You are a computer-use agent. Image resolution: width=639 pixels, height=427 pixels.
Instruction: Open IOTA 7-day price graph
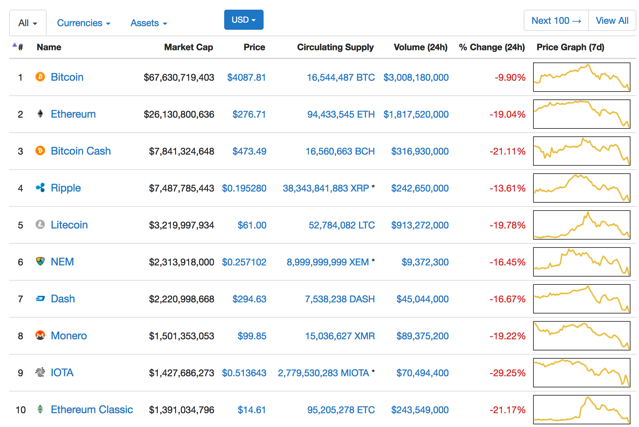click(582, 372)
